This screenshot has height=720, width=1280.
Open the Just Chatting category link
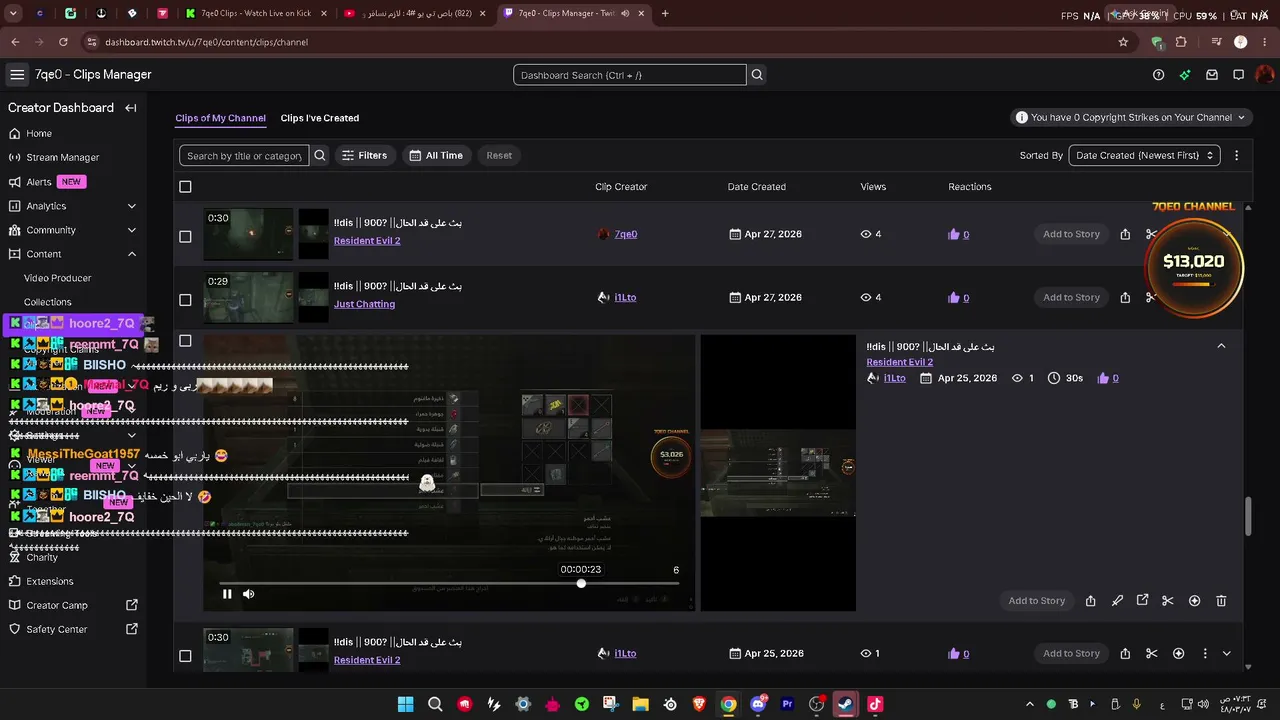[364, 304]
